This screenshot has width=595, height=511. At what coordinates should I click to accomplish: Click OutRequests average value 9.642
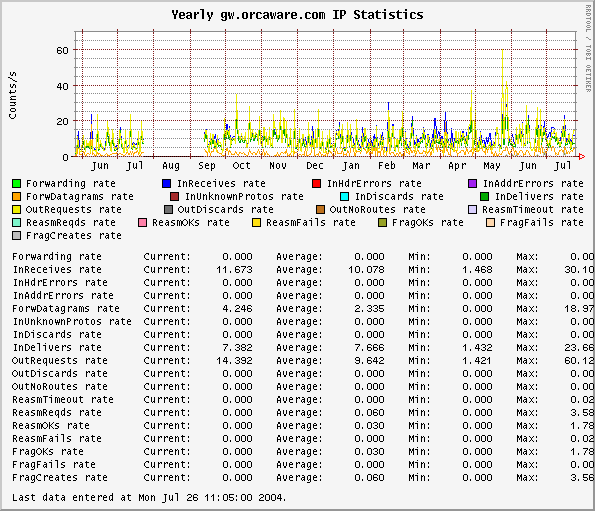[369, 361]
